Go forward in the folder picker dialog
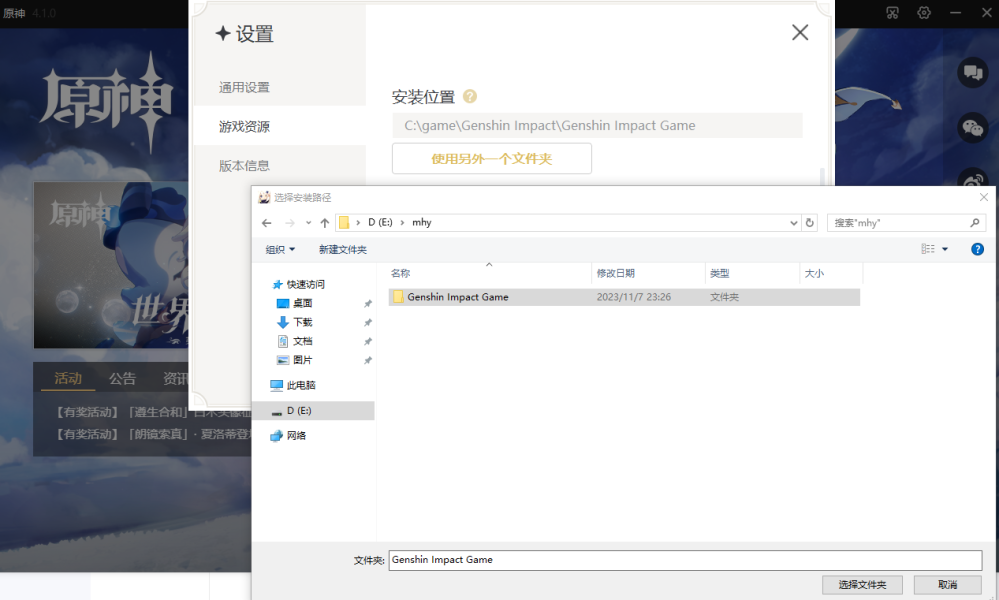Screen dimensions: 999x600 click(x=290, y=223)
